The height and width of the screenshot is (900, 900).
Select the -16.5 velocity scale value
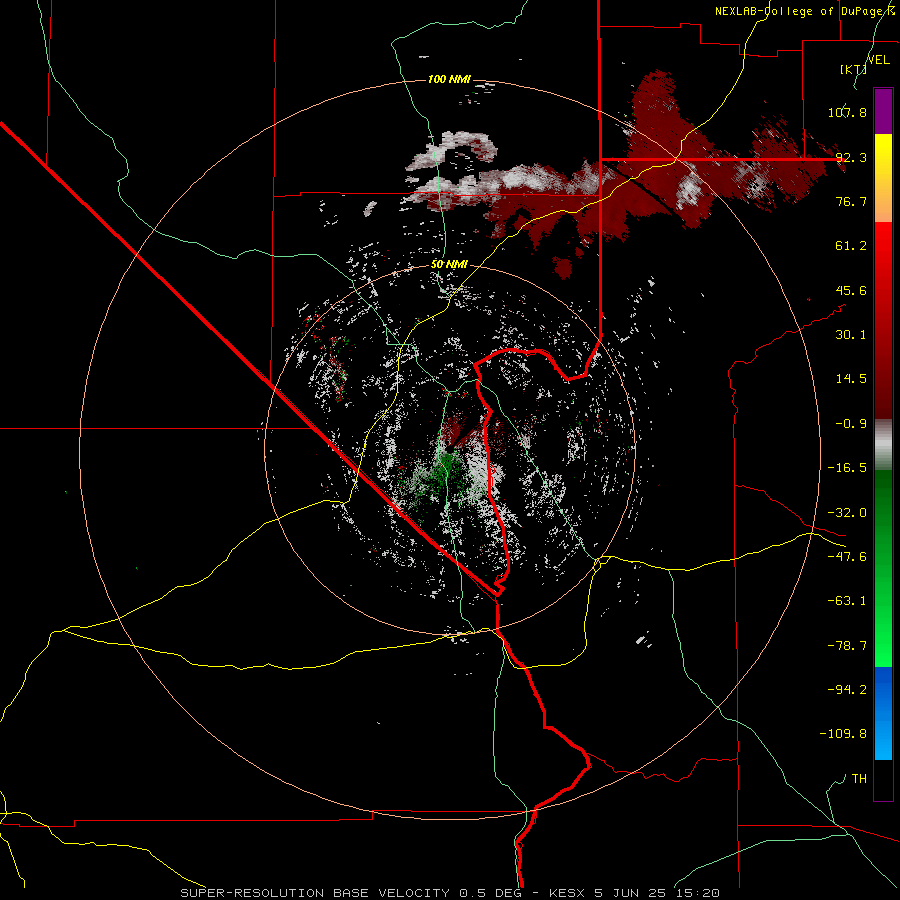click(847, 468)
